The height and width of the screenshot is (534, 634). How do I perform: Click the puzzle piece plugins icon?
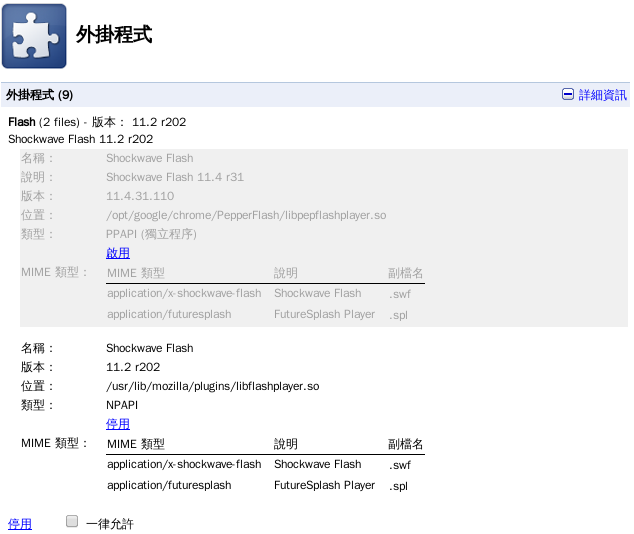coord(34,36)
